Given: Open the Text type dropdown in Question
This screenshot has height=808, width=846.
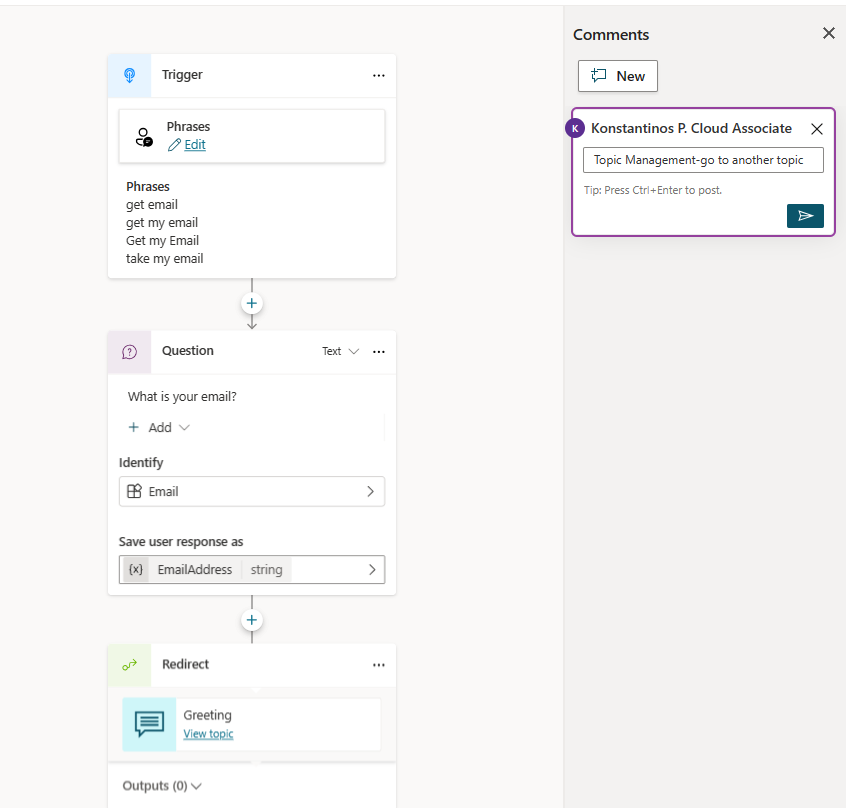Looking at the screenshot, I should [340, 352].
